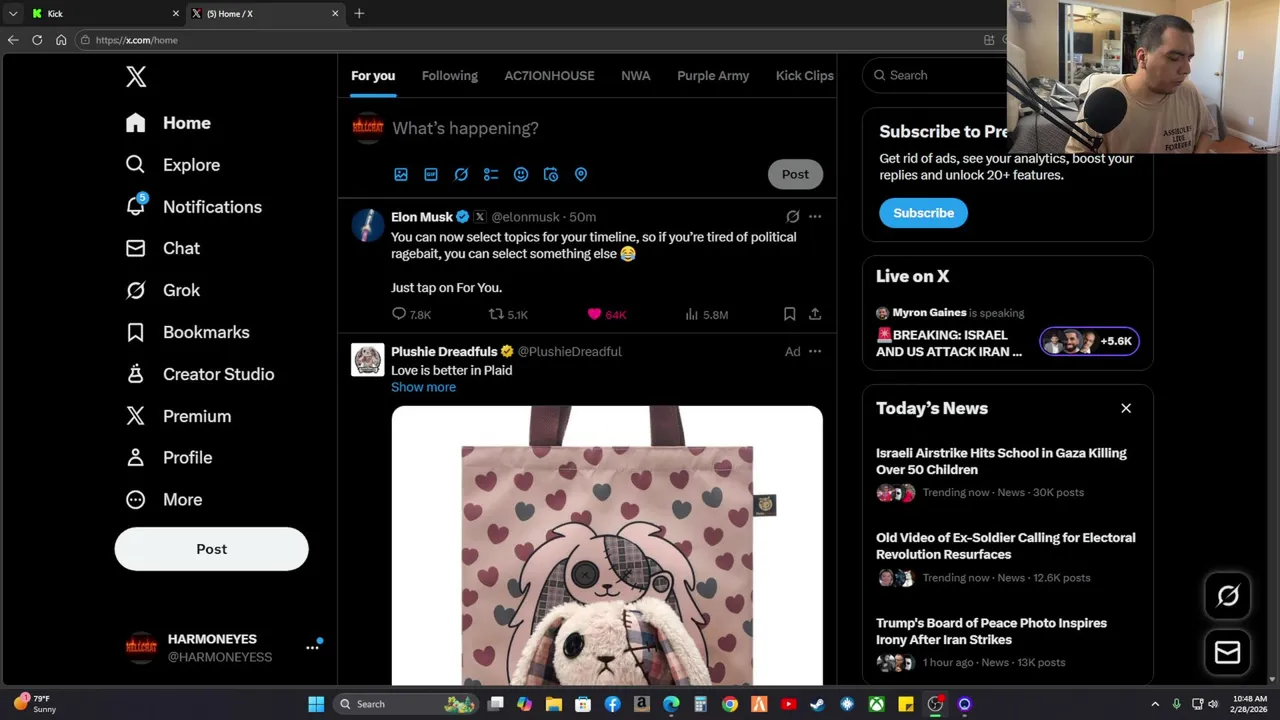Click the browser address bar
The height and width of the screenshot is (720, 1280).
coord(530,40)
